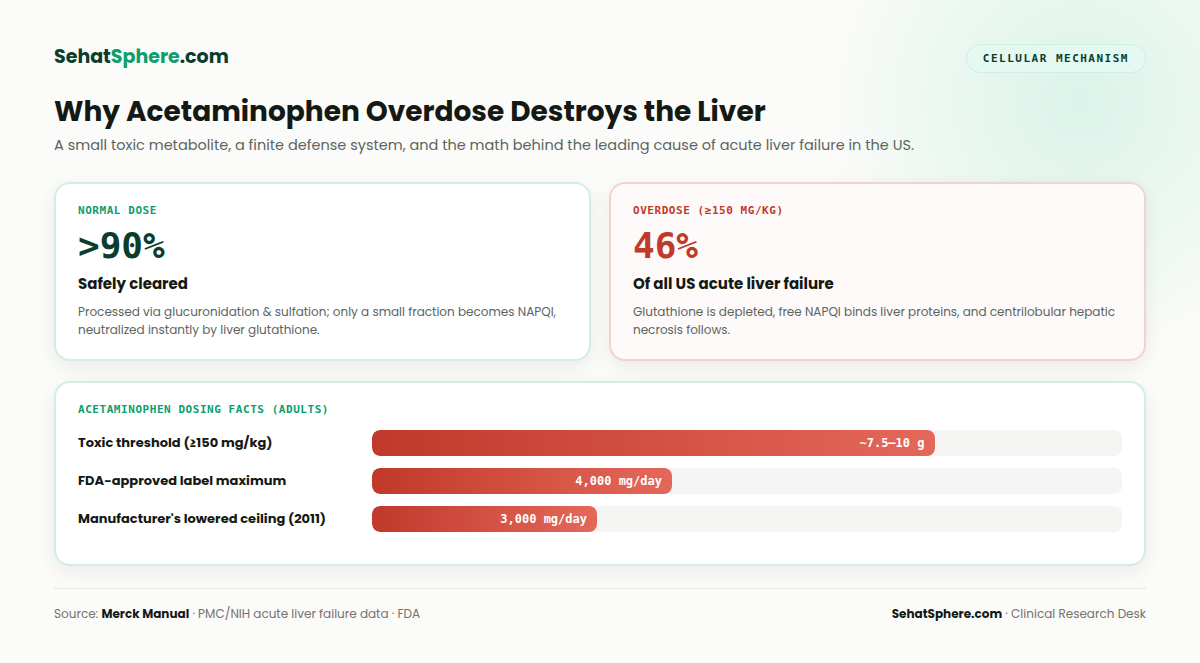Click the CELLULAR MECHANISM badge

[1055, 58]
